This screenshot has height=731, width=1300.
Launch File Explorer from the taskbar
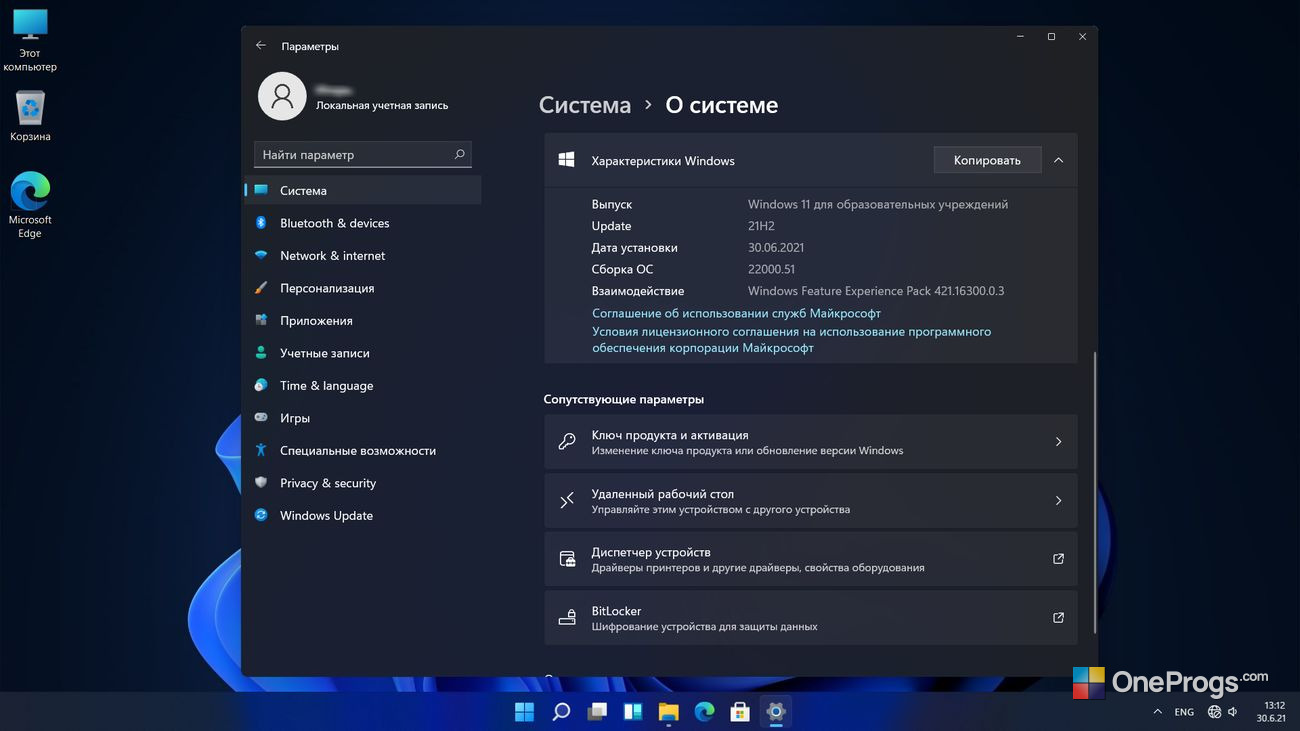pos(669,712)
